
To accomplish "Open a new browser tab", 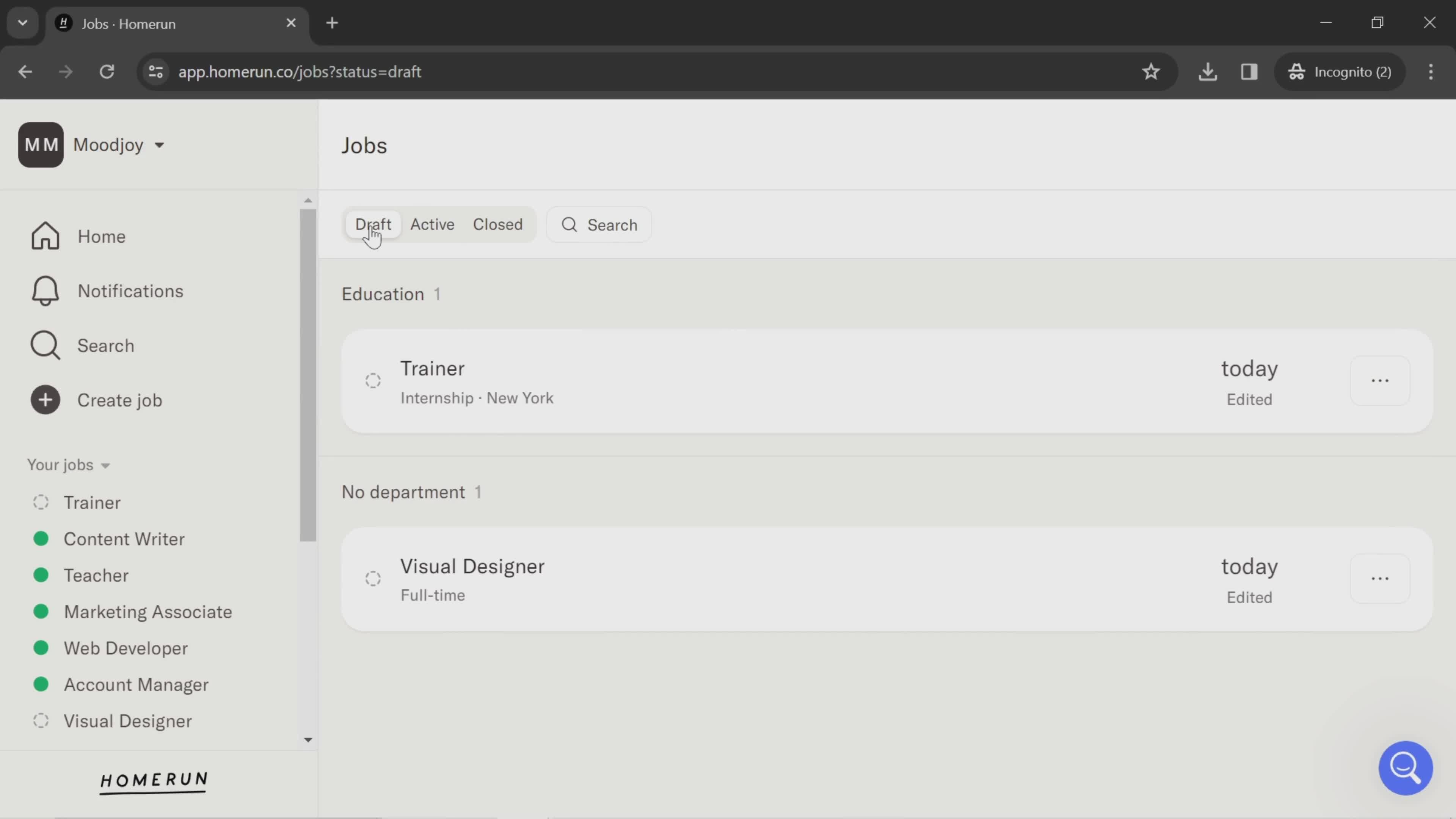I will click(333, 23).
